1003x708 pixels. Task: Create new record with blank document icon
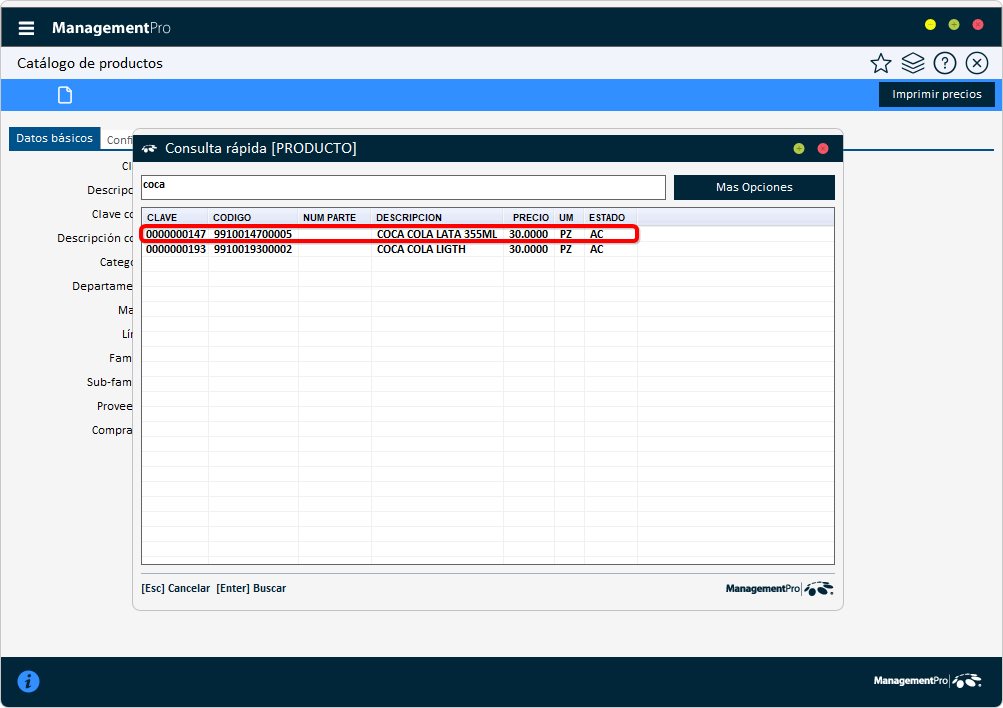tap(65, 95)
